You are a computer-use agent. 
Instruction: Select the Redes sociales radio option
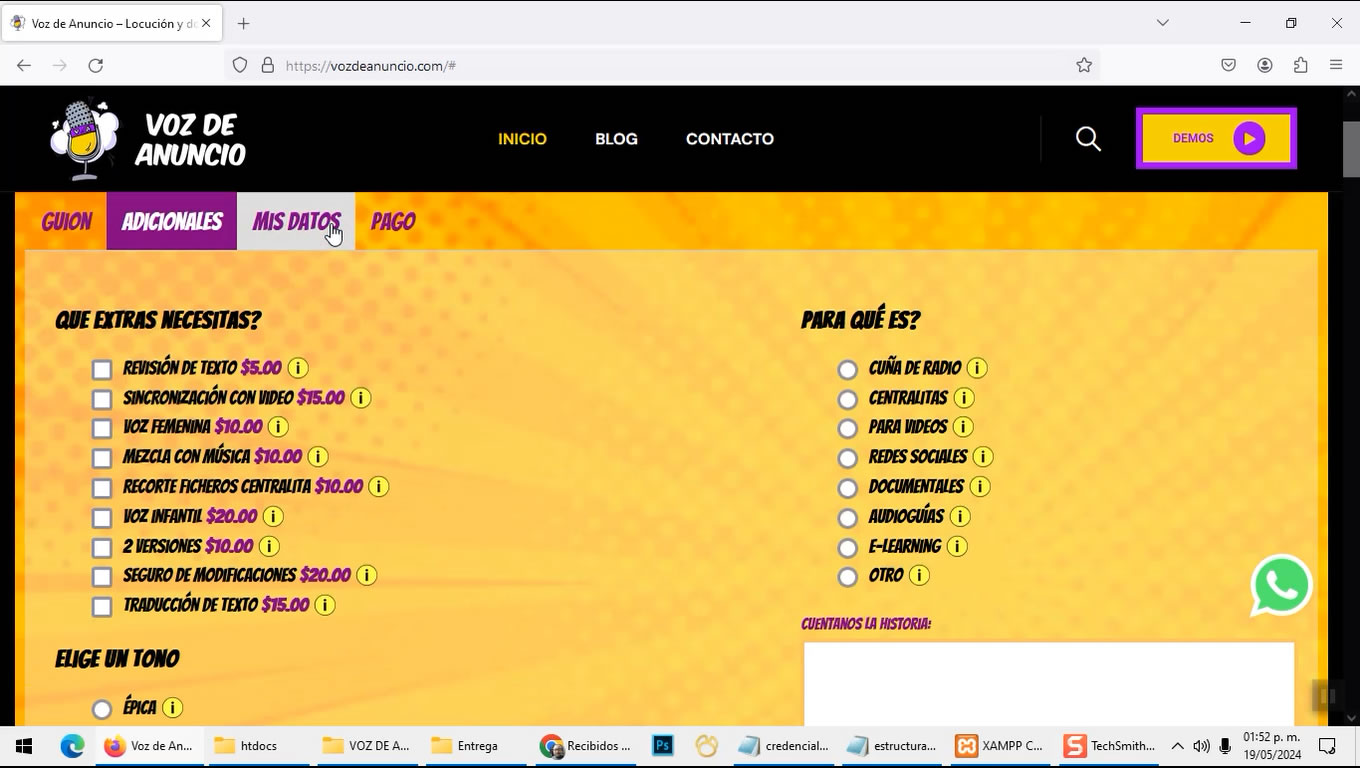(x=848, y=459)
